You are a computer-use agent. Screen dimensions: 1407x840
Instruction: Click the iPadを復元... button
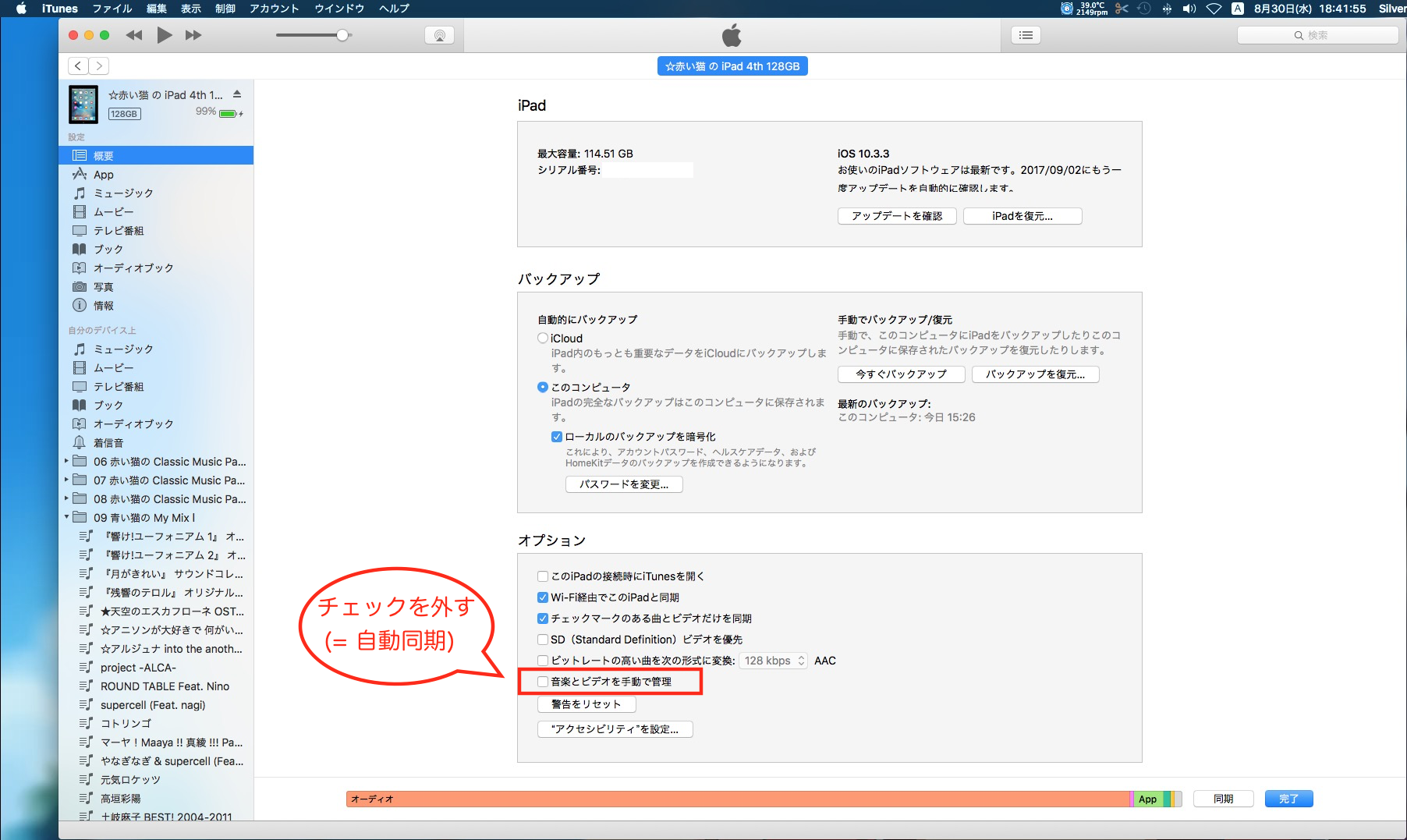(1022, 216)
